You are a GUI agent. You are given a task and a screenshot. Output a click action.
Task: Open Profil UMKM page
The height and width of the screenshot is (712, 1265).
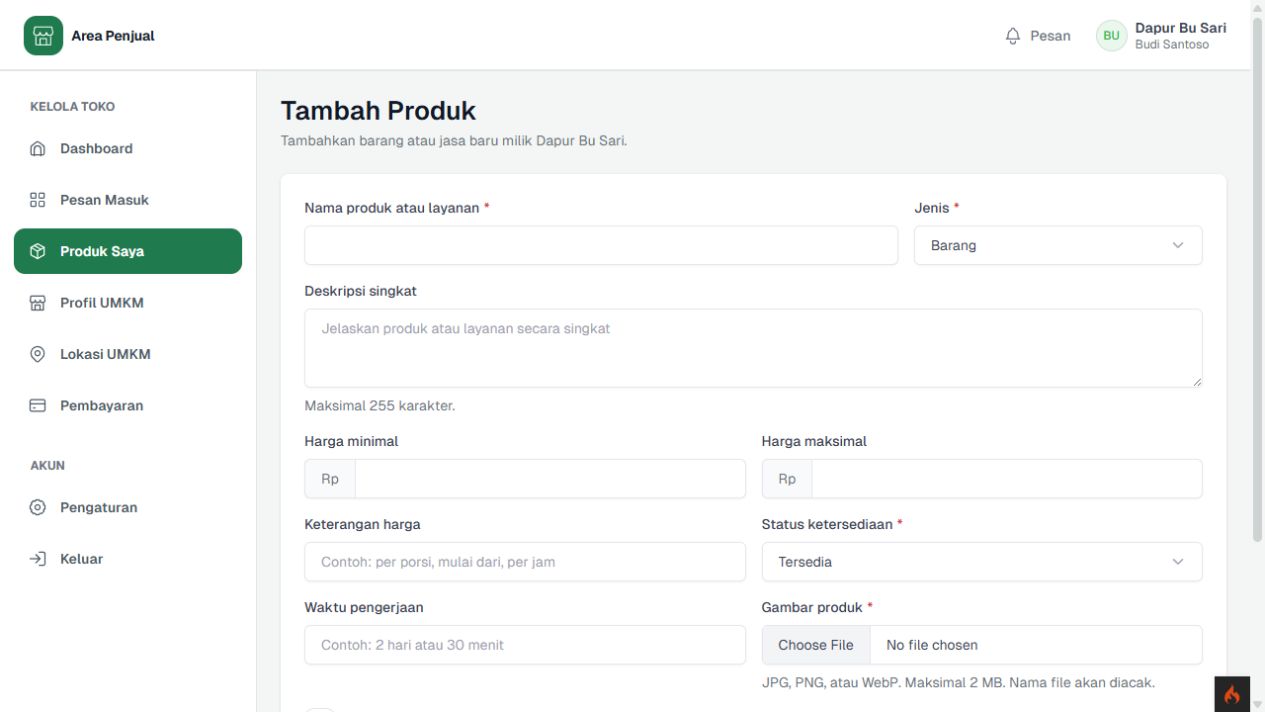[x=128, y=303]
